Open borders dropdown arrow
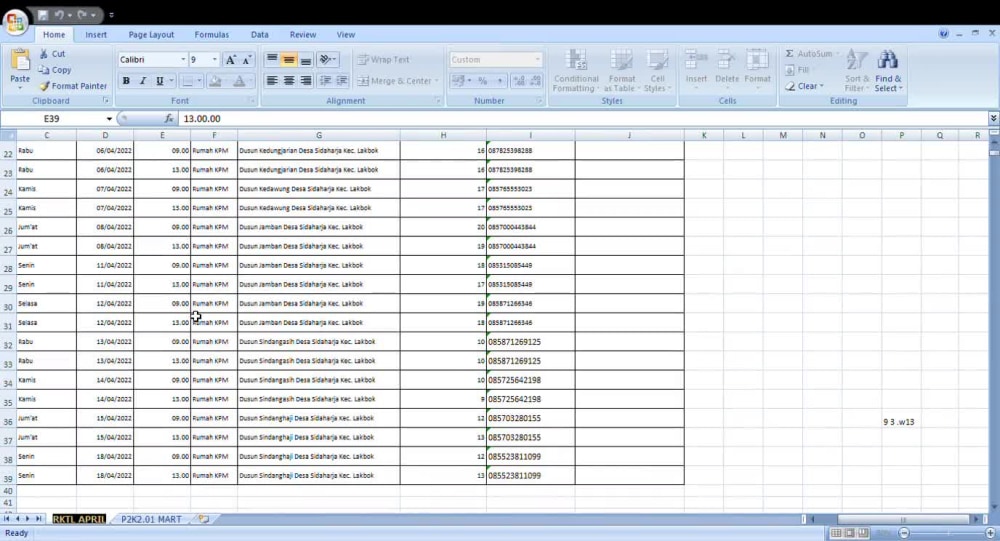 coord(199,81)
